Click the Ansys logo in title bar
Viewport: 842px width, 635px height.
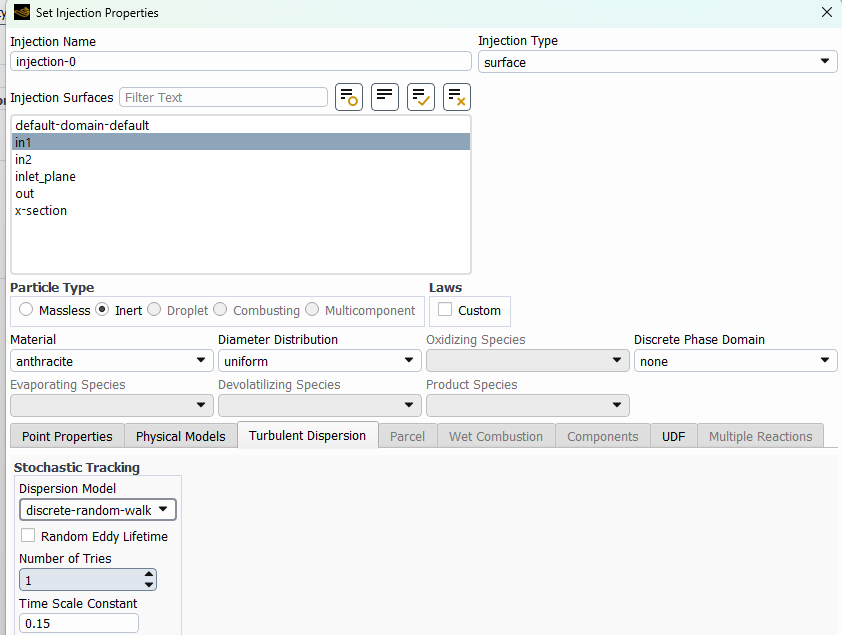(21, 13)
